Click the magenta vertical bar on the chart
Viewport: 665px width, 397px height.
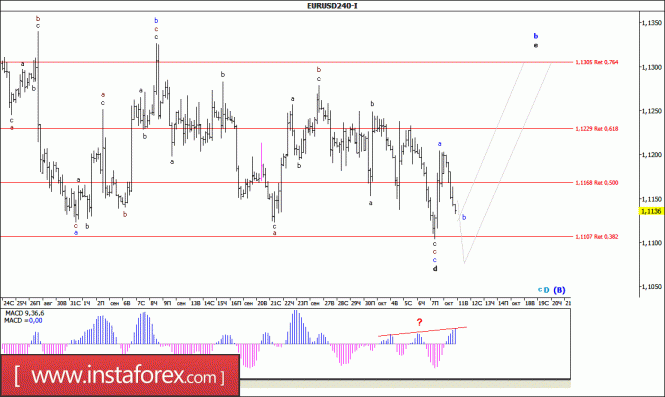[x=261, y=161]
